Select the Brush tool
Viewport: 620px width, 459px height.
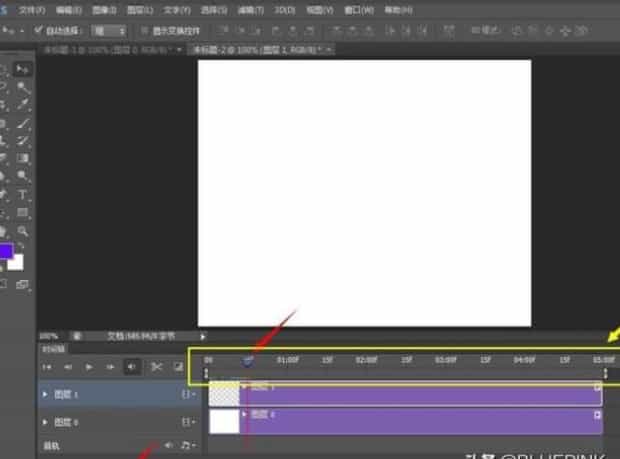click(23, 123)
